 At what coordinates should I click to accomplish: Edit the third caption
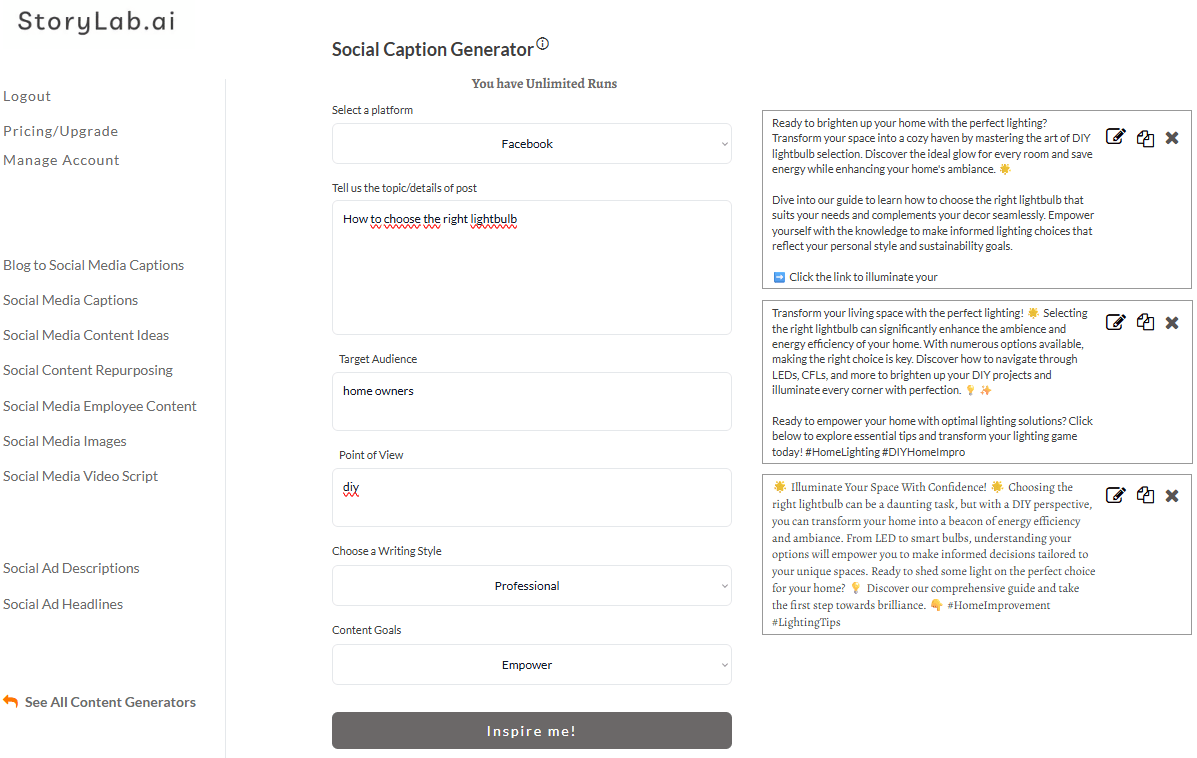(1115, 494)
